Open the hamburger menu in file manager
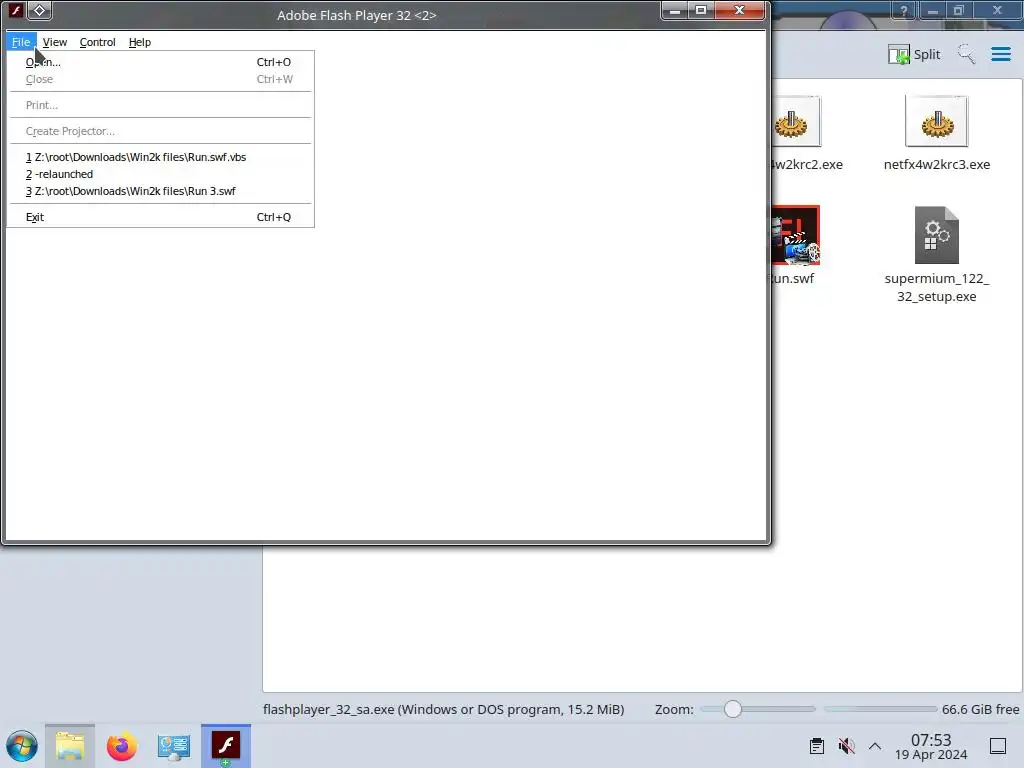 (x=1000, y=54)
